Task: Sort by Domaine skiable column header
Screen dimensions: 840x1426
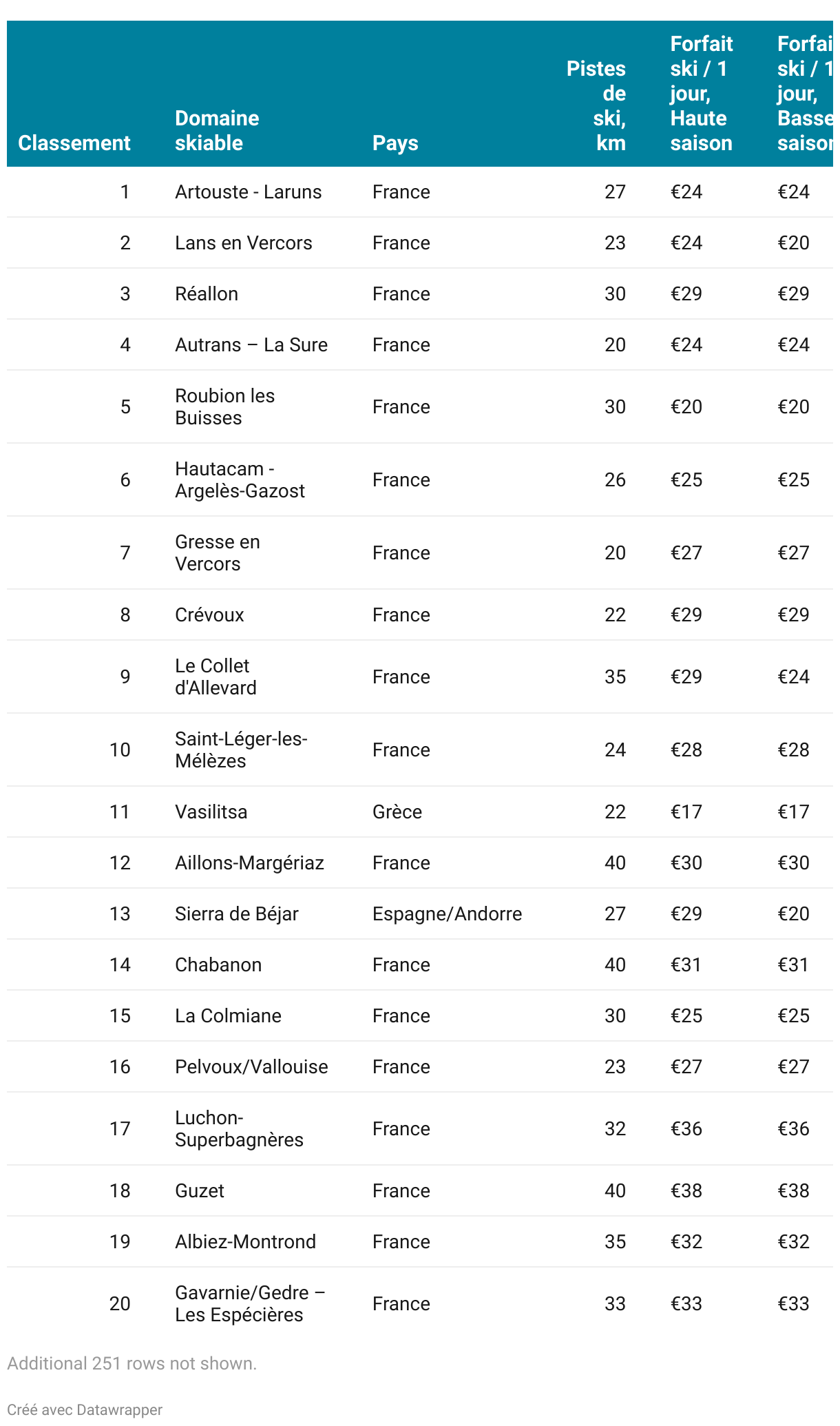Action: [217, 130]
